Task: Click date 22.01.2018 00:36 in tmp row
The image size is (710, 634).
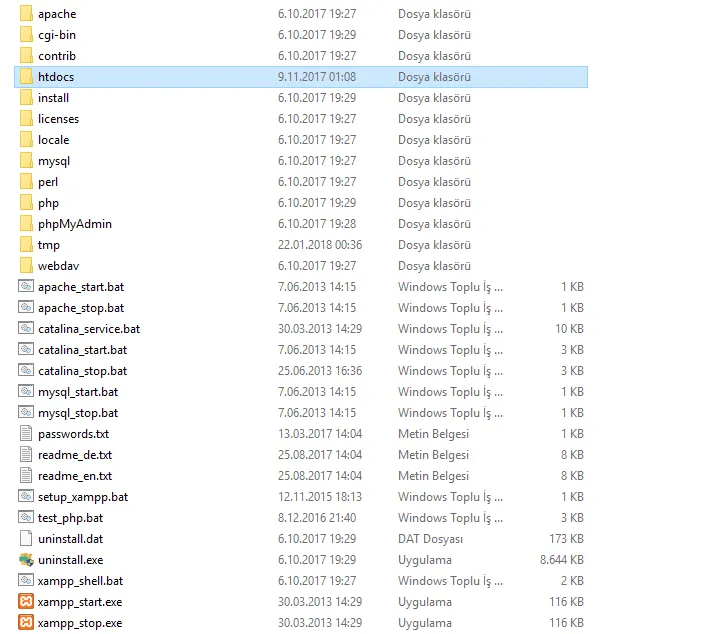Action: [x=320, y=245]
